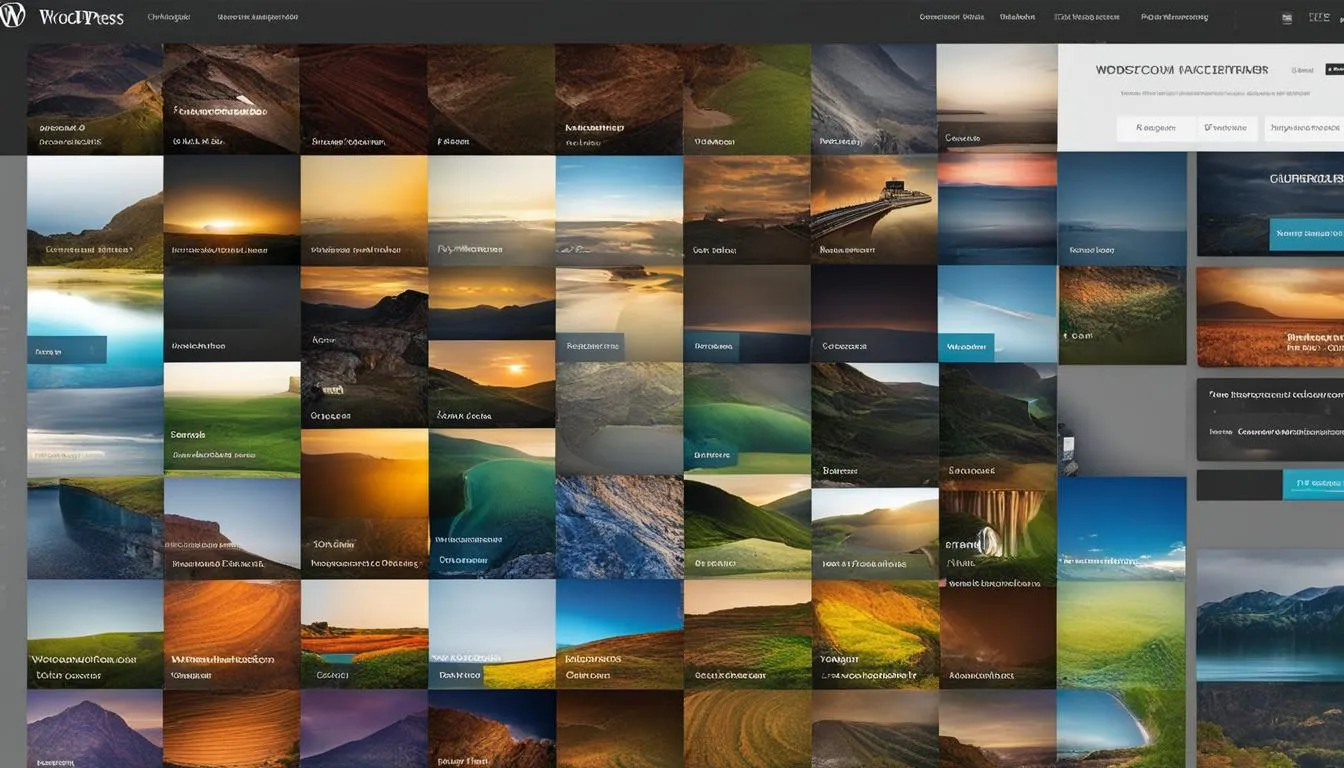Open first menu item right of WordPress wordmark

[x=168, y=17]
